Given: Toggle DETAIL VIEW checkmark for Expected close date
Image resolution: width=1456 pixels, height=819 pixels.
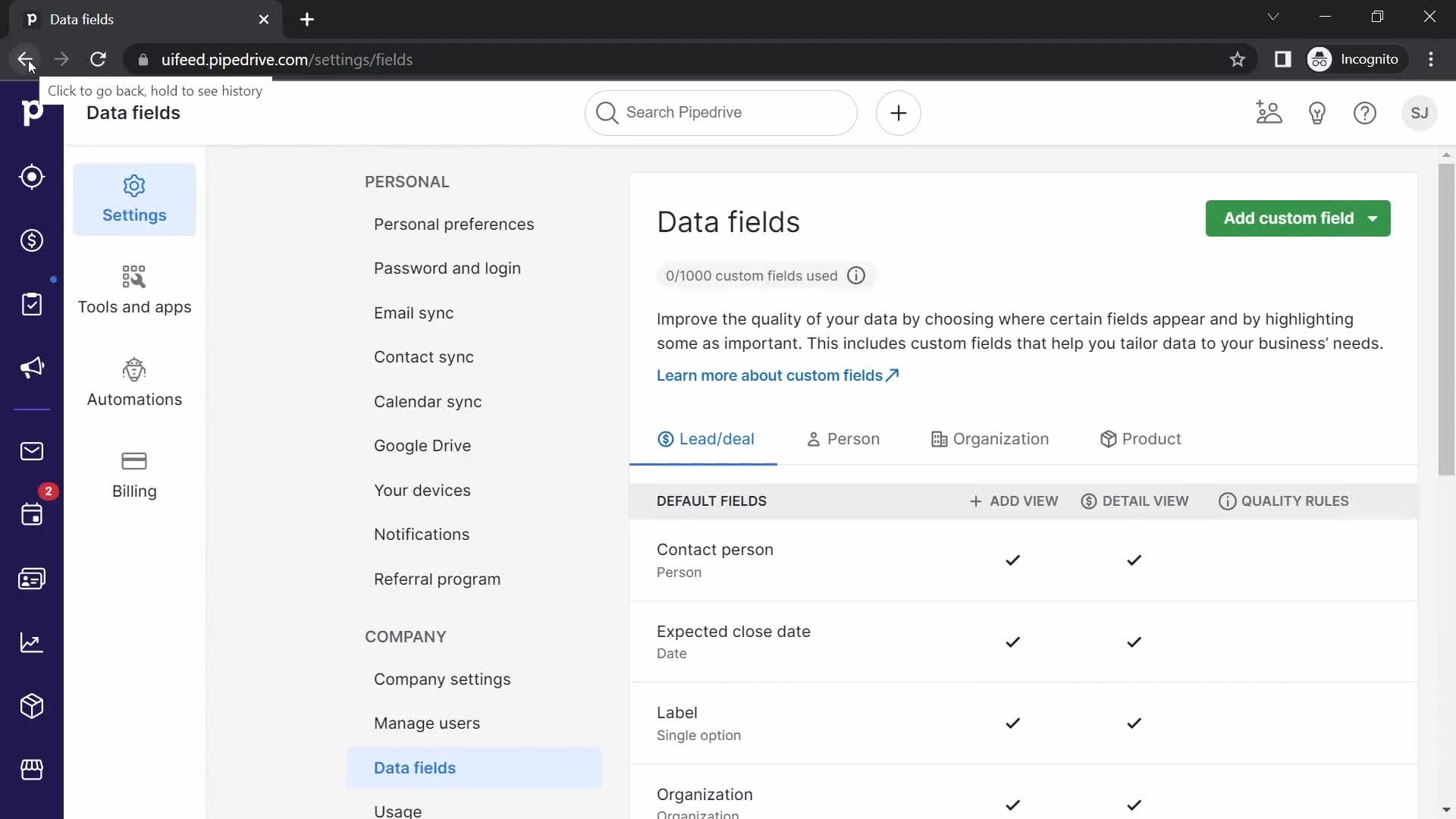Looking at the screenshot, I should click(1135, 641).
